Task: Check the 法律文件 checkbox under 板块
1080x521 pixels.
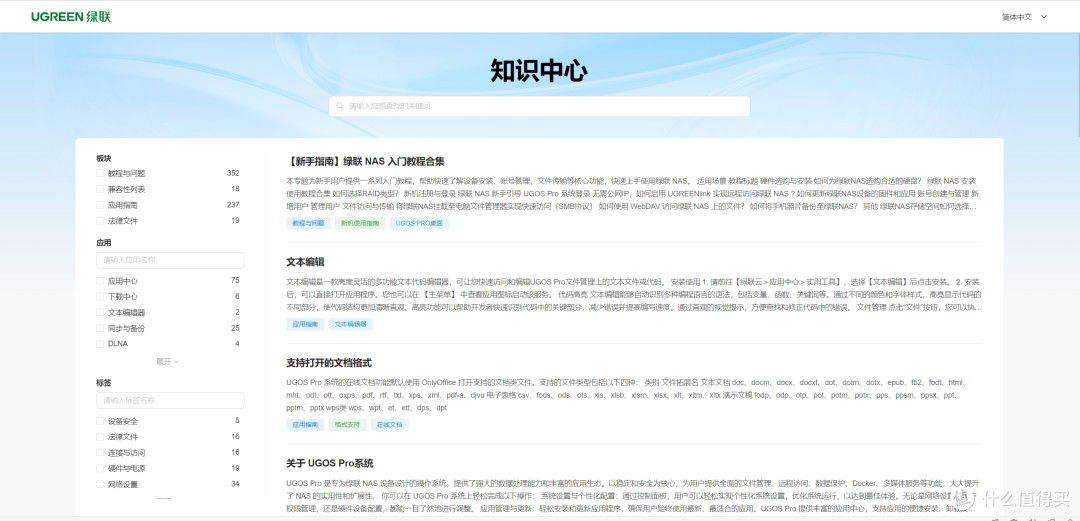Action: tap(100, 221)
